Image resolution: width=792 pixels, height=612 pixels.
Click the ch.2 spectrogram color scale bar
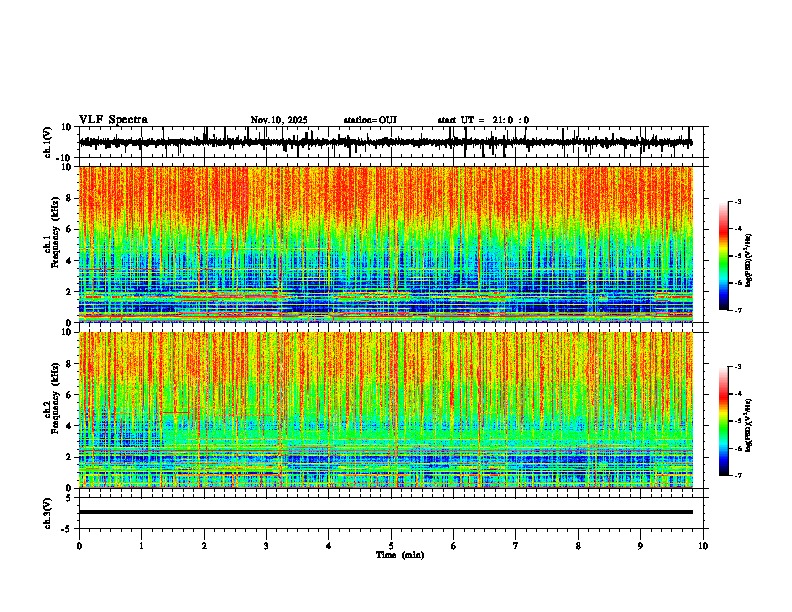point(723,421)
